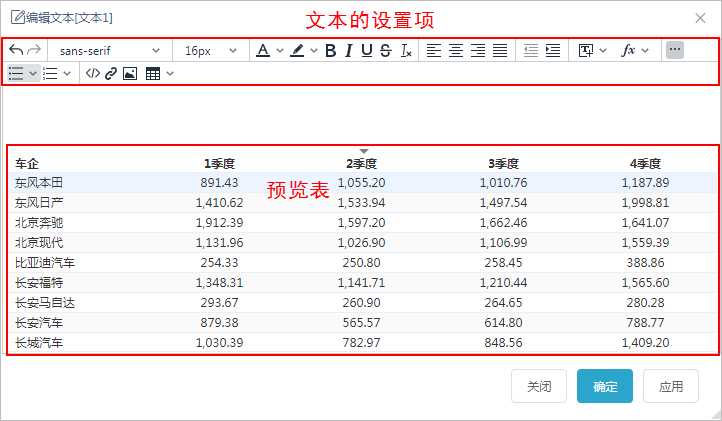Confirm with the 确定 button
This screenshot has height=421, width=722.
coord(605,386)
